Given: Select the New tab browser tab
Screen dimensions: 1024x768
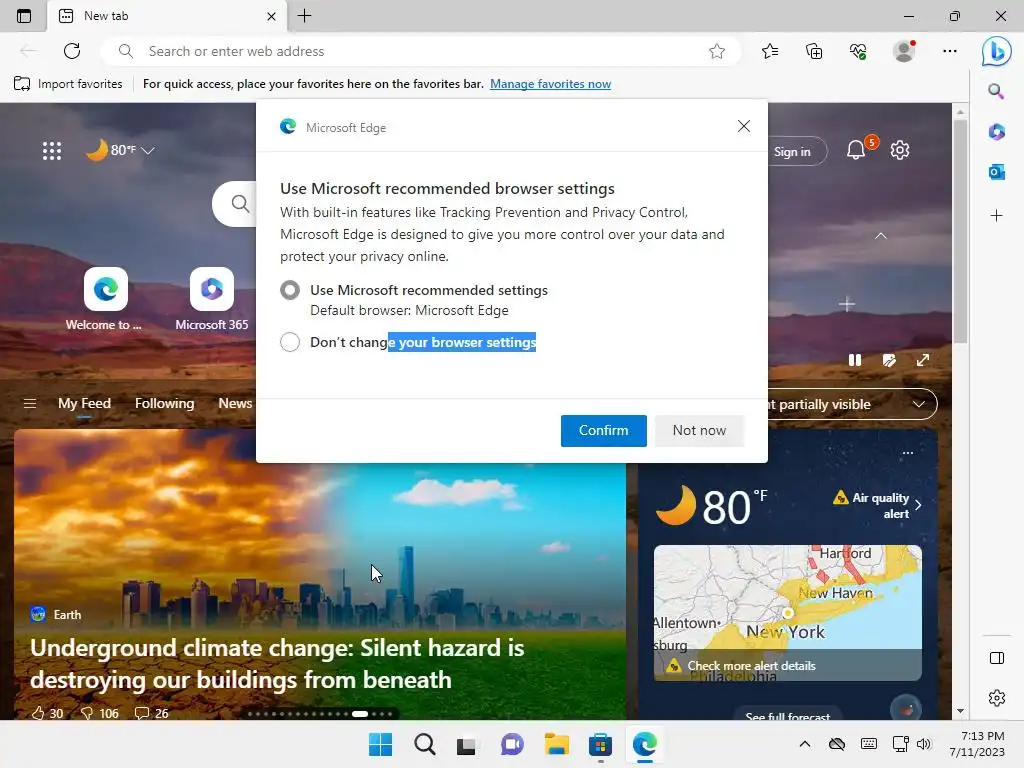Looking at the screenshot, I should click(x=167, y=16).
